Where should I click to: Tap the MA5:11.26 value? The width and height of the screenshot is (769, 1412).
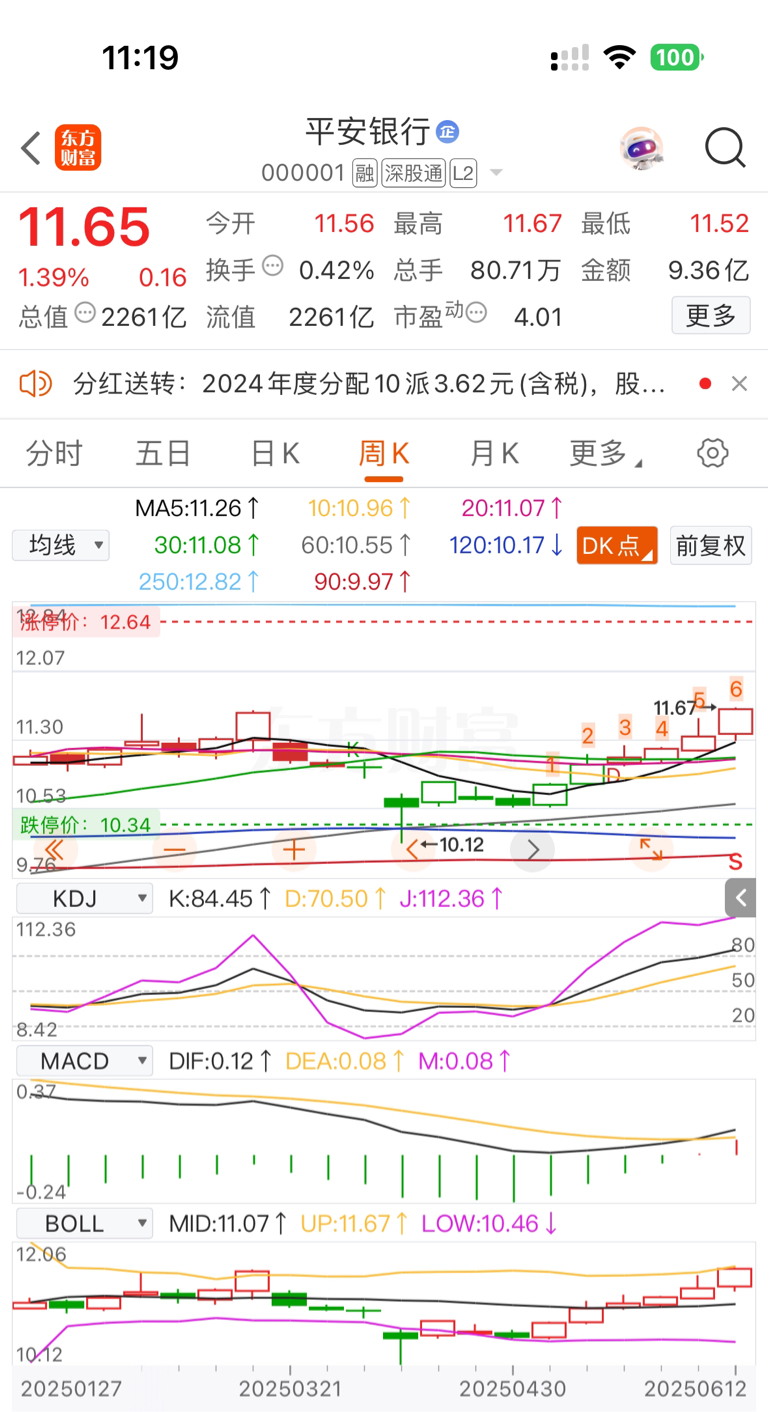click(x=198, y=508)
